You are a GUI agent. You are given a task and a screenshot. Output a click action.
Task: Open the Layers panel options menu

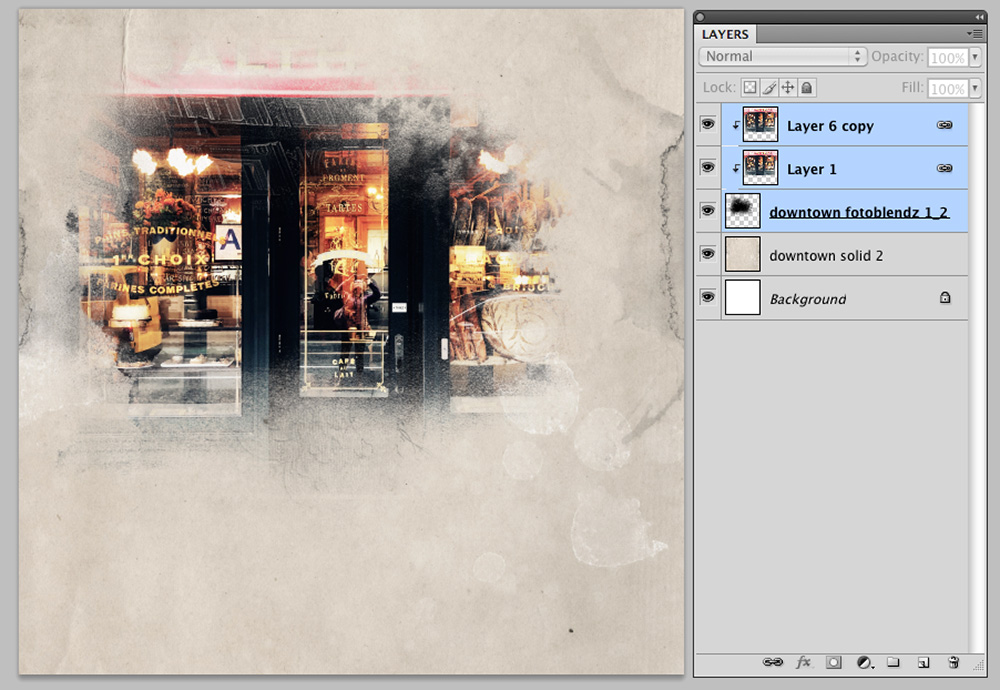974,33
